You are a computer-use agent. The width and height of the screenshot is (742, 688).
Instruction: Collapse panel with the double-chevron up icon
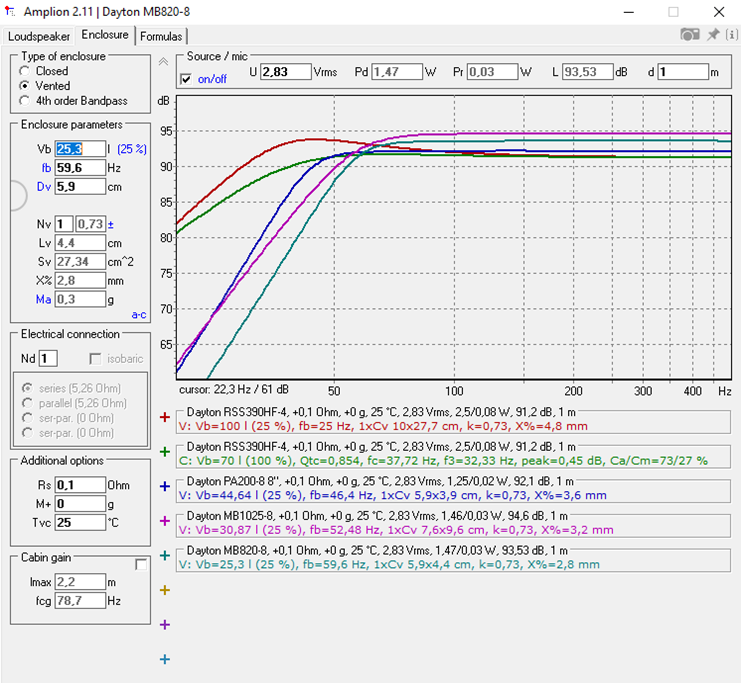pos(163,62)
